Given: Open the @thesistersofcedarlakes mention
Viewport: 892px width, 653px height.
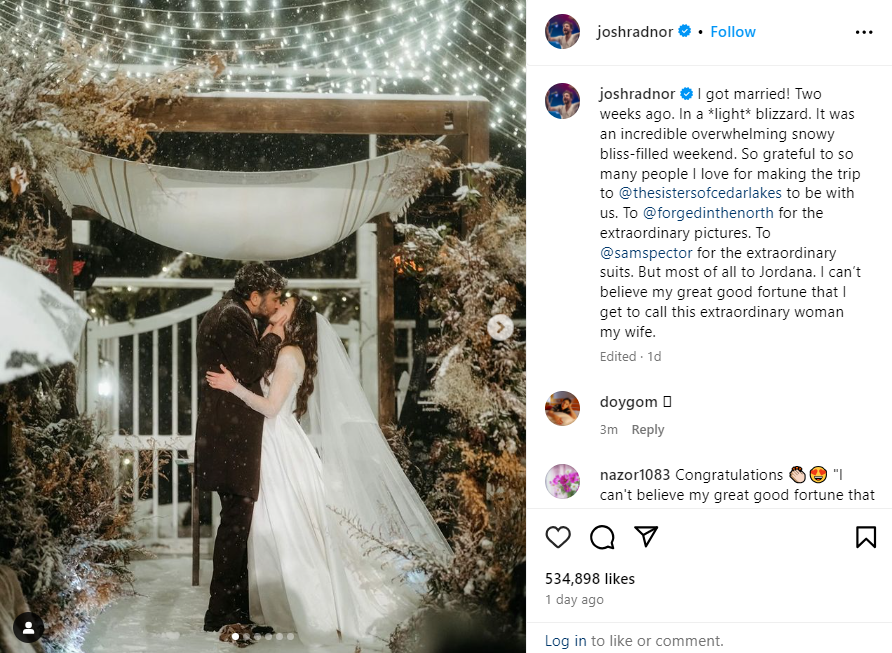Looking at the screenshot, I should click(x=700, y=193).
